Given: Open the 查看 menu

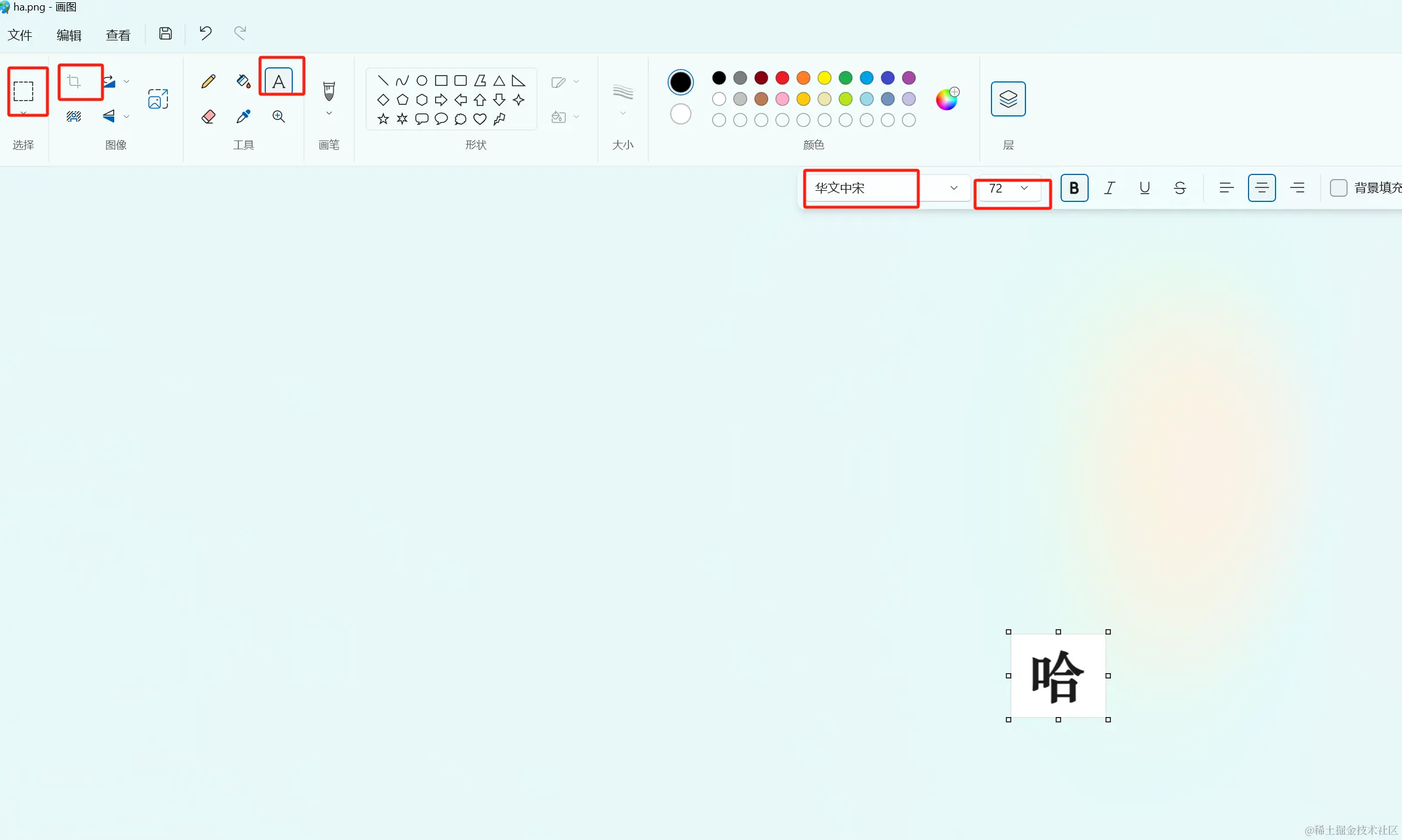Looking at the screenshot, I should pyautogui.click(x=118, y=35).
